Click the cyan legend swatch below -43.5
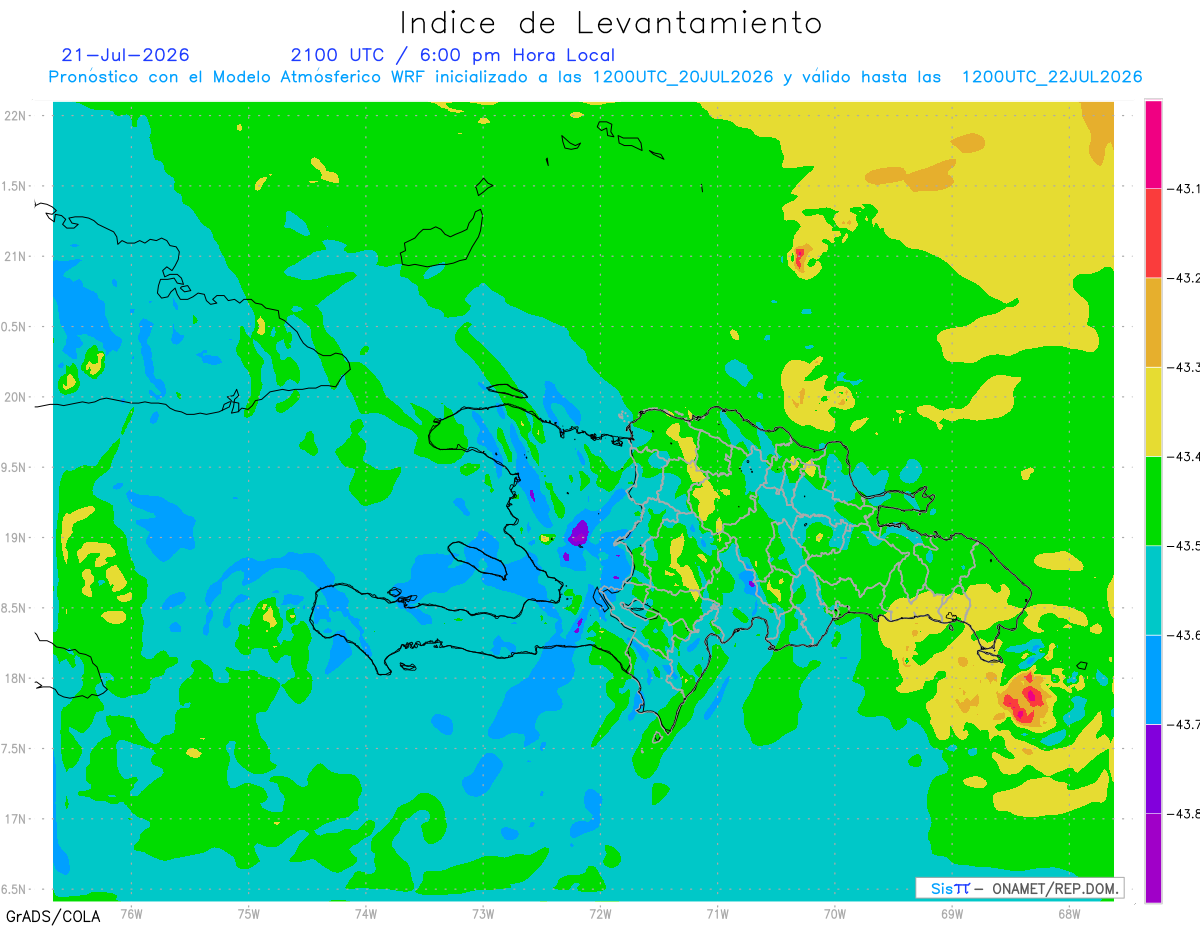The height and width of the screenshot is (927, 1200). (1153, 589)
